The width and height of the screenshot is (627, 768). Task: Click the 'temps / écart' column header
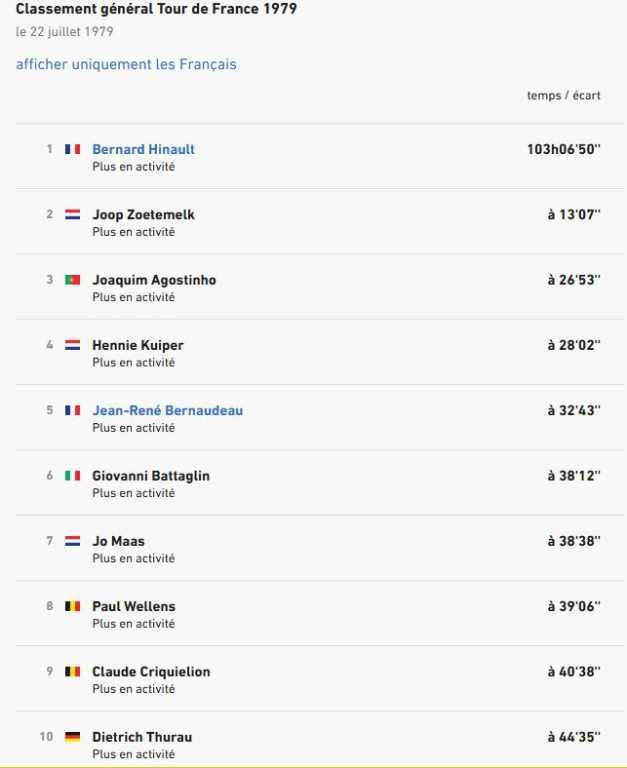(563, 95)
